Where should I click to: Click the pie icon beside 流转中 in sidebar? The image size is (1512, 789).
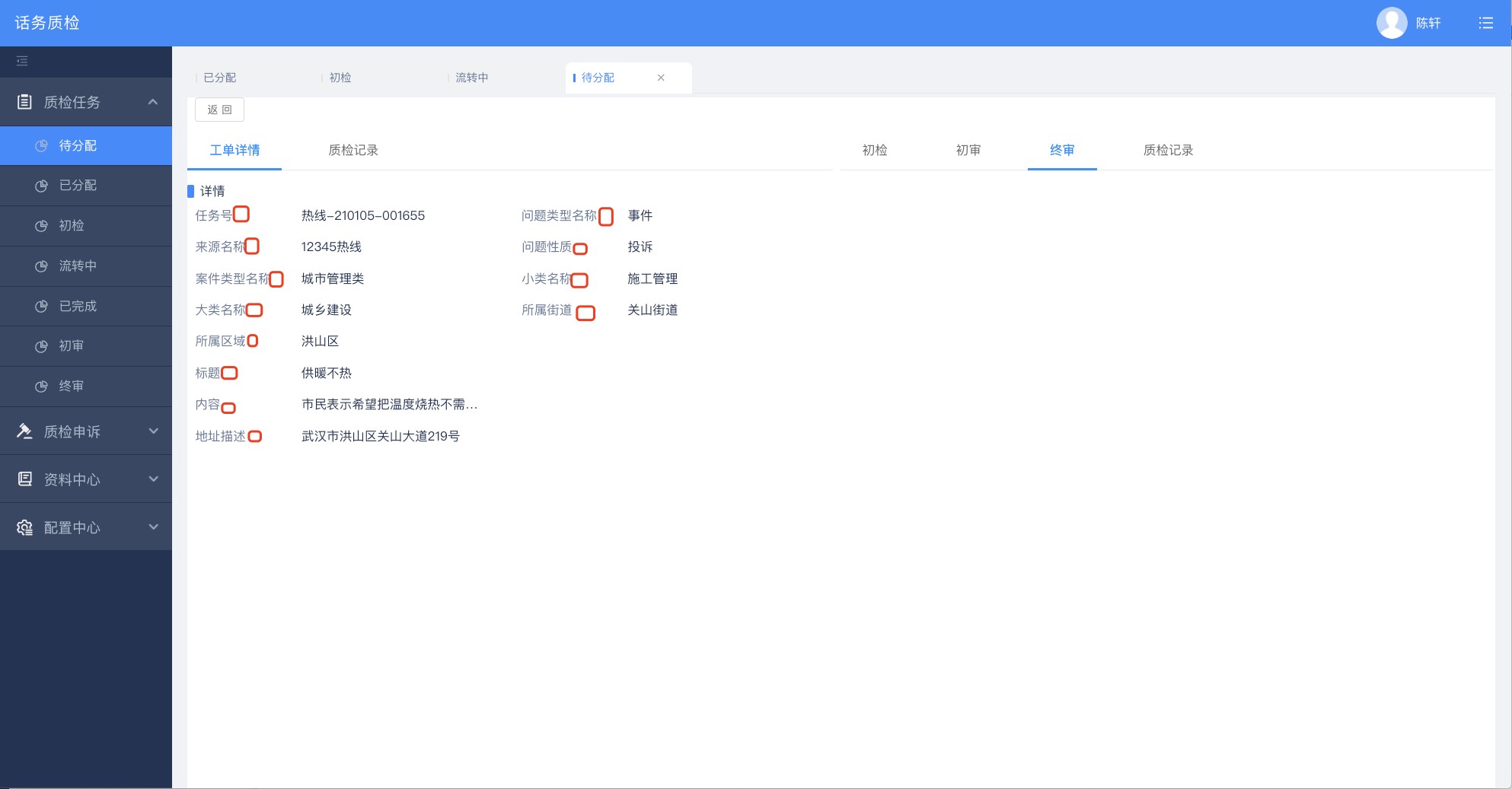(42, 266)
